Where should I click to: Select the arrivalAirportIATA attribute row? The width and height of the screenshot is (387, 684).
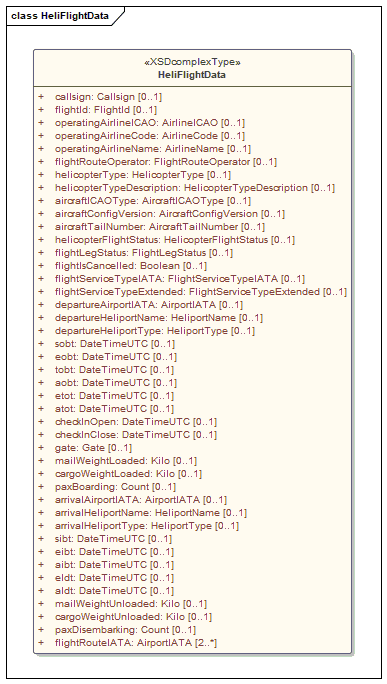[x=141, y=499]
